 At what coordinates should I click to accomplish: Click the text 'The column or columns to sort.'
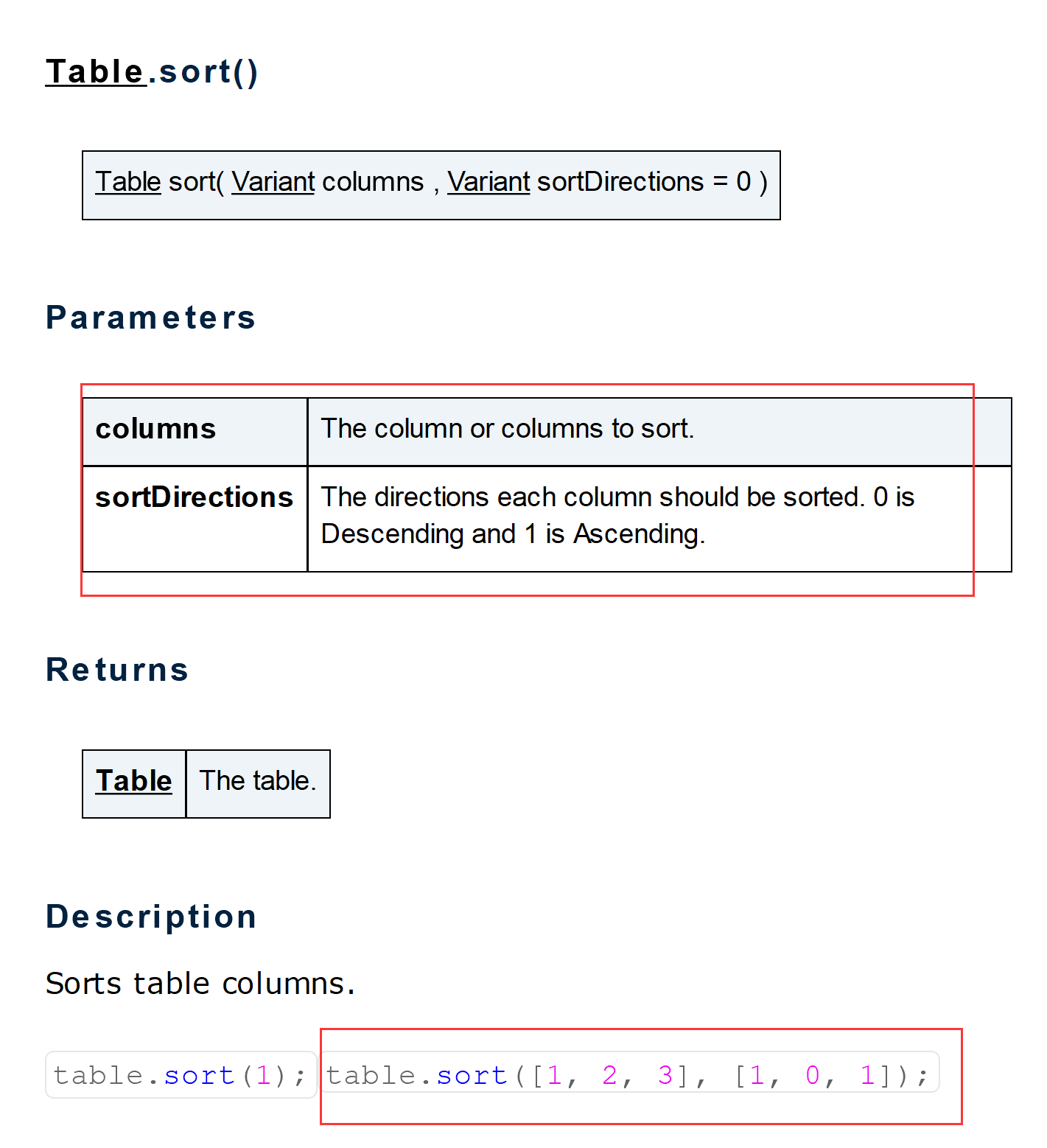point(507,429)
